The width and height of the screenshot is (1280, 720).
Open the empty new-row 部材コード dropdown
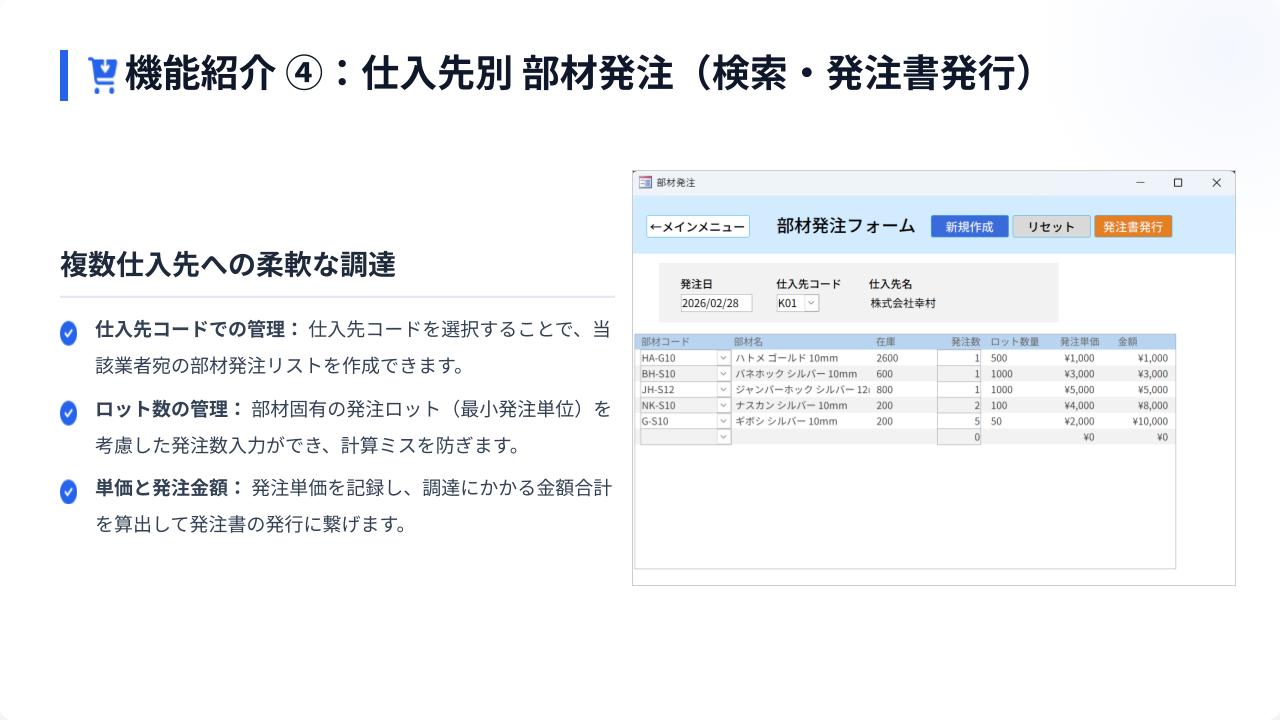(x=724, y=437)
